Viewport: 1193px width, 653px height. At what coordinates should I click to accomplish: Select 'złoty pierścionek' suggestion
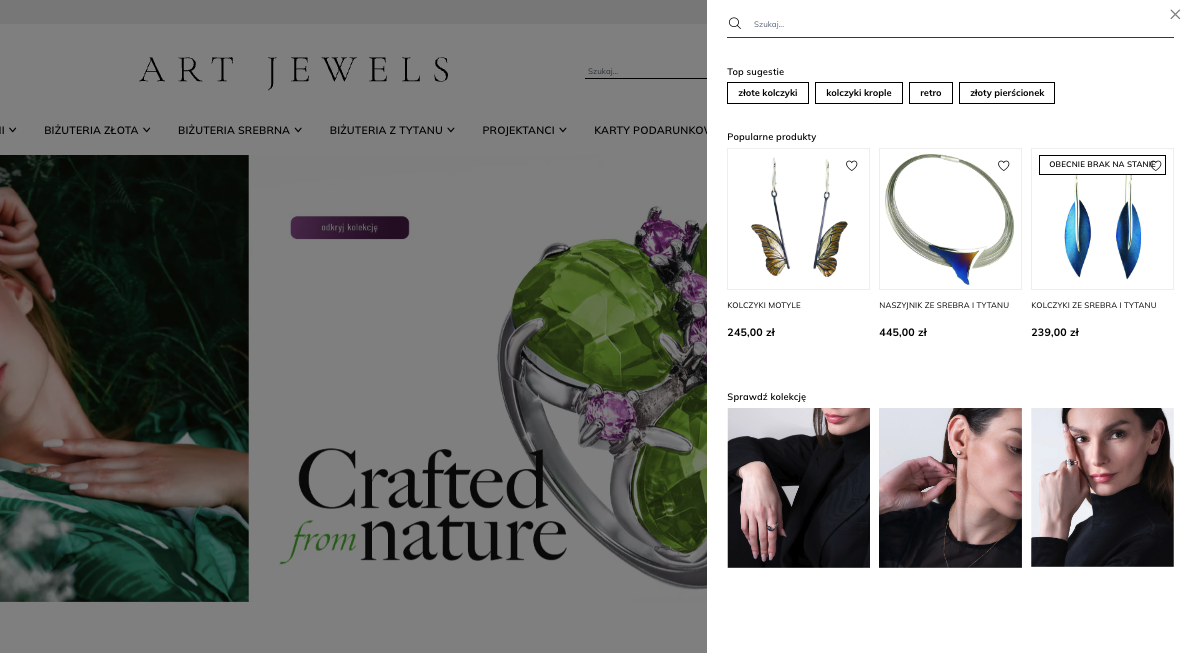pyautogui.click(x=1007, y=93)
